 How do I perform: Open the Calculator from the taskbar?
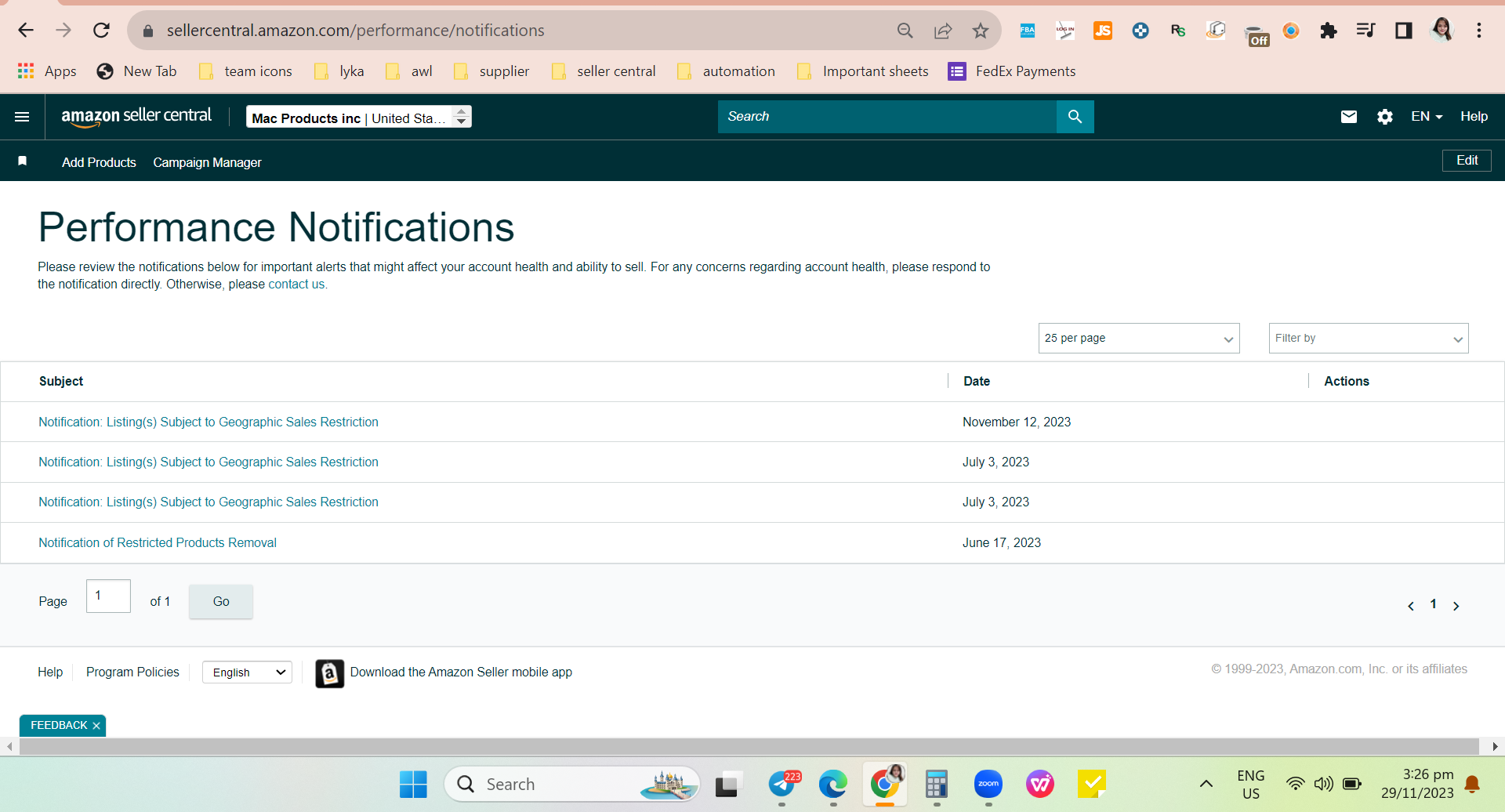937,784
